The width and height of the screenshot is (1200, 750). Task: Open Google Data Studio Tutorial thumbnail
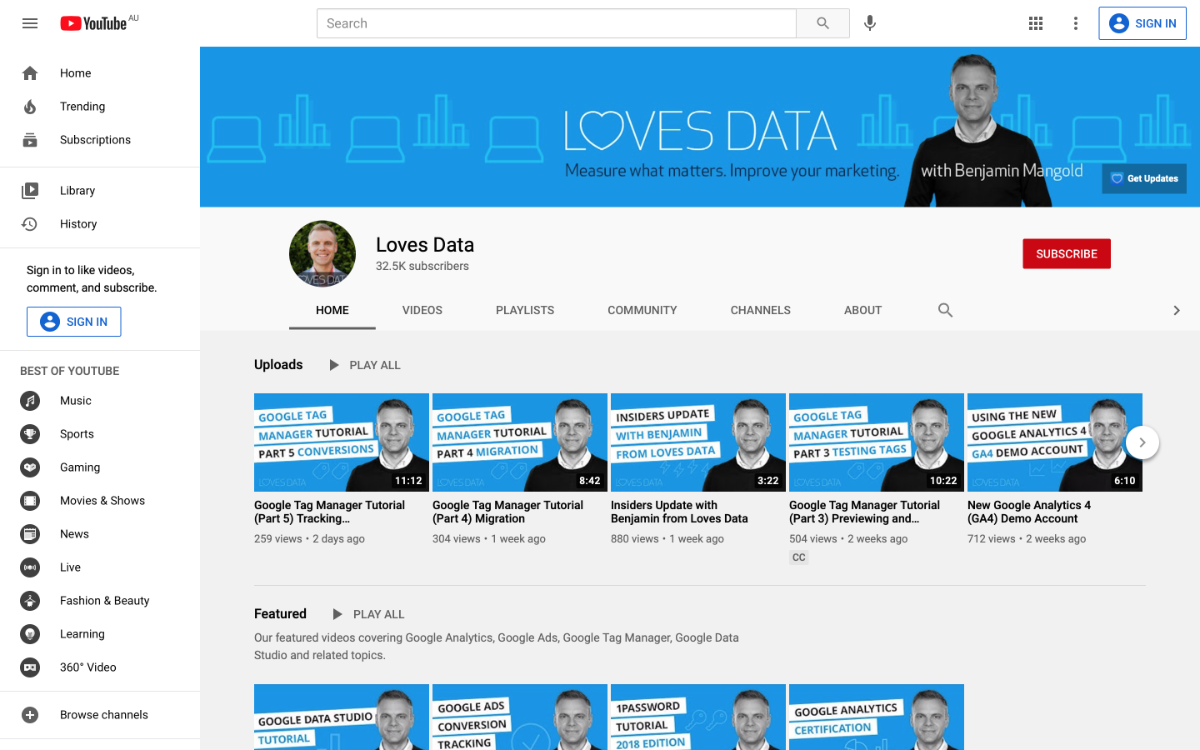tap(341, 717)
